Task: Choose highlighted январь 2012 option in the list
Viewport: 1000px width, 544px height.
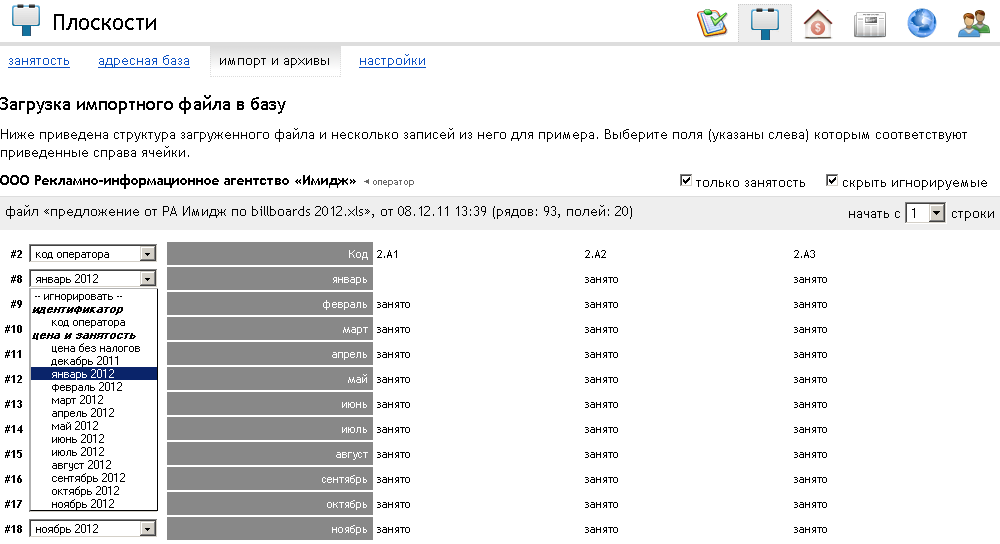Action: click(94, 374)
